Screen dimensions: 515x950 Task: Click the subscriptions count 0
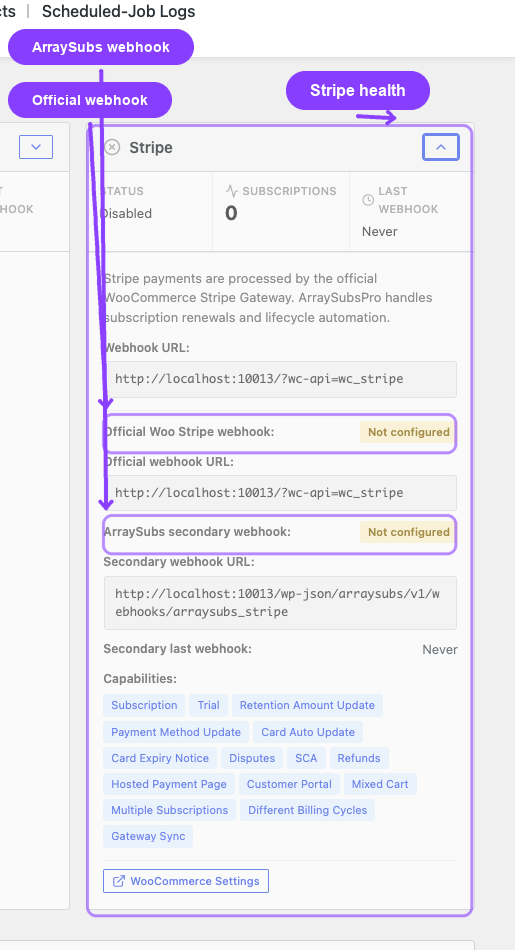[x=231, y=213]
